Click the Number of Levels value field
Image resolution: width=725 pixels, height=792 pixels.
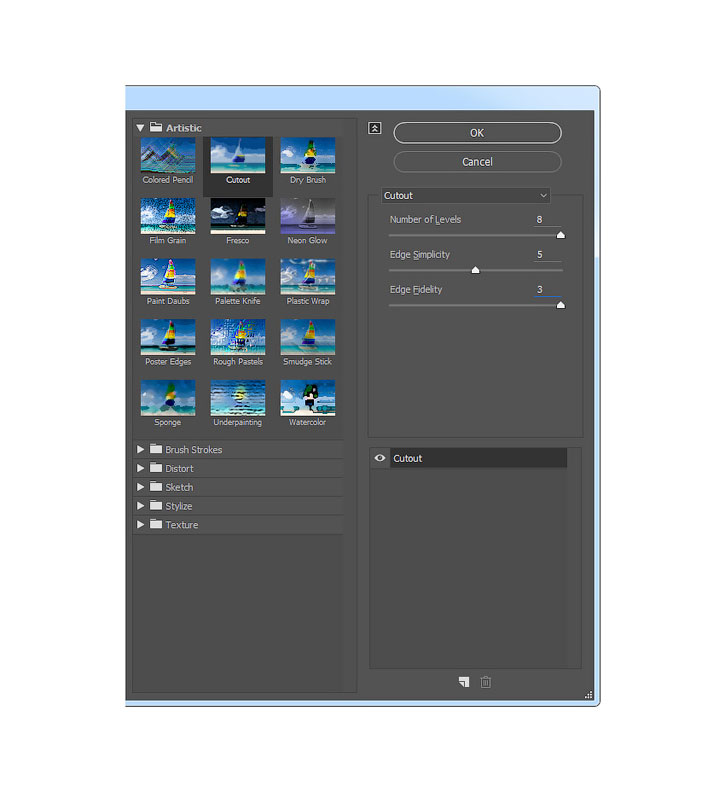(x=548, y=219)
